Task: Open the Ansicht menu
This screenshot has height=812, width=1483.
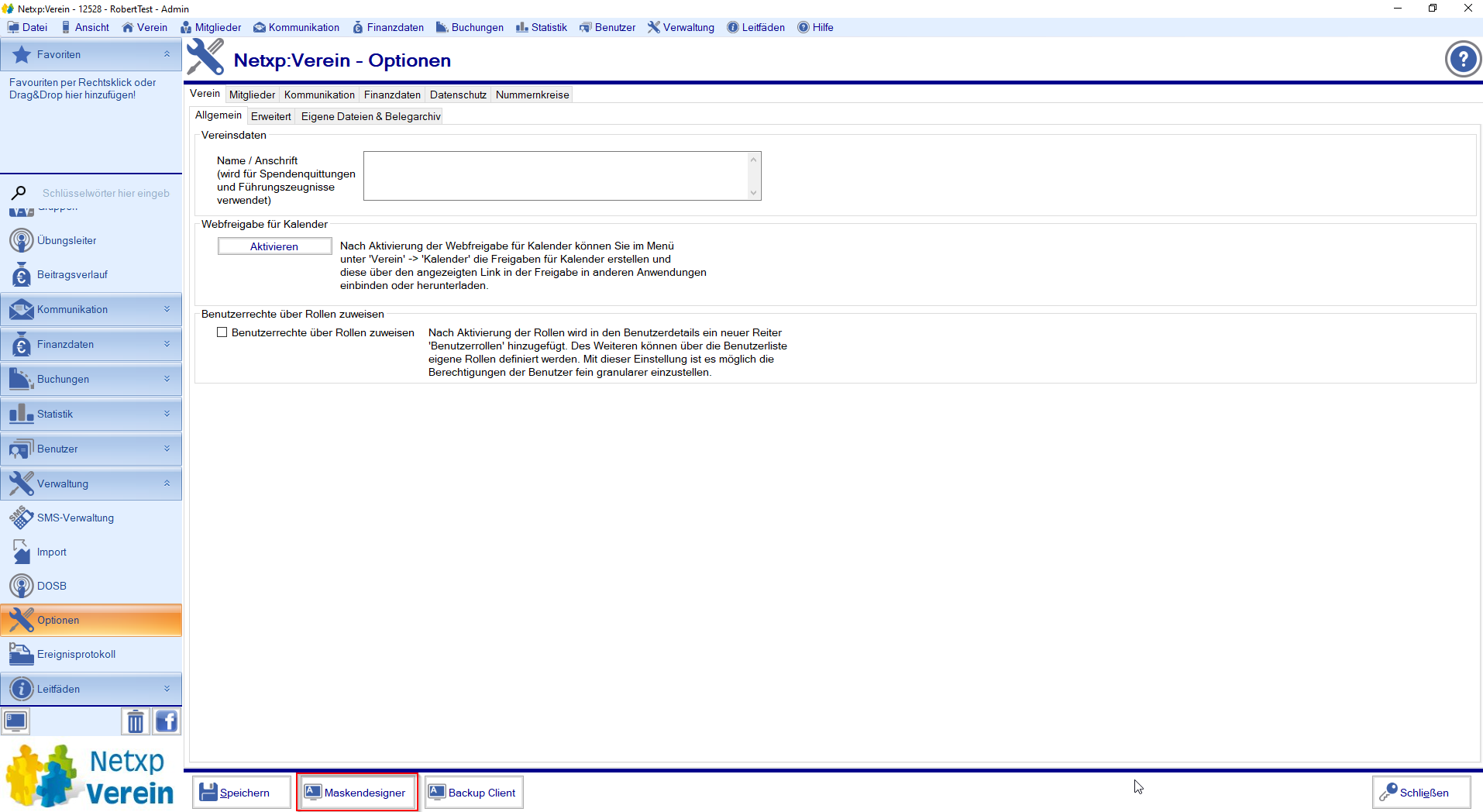Action: point(85,27)
